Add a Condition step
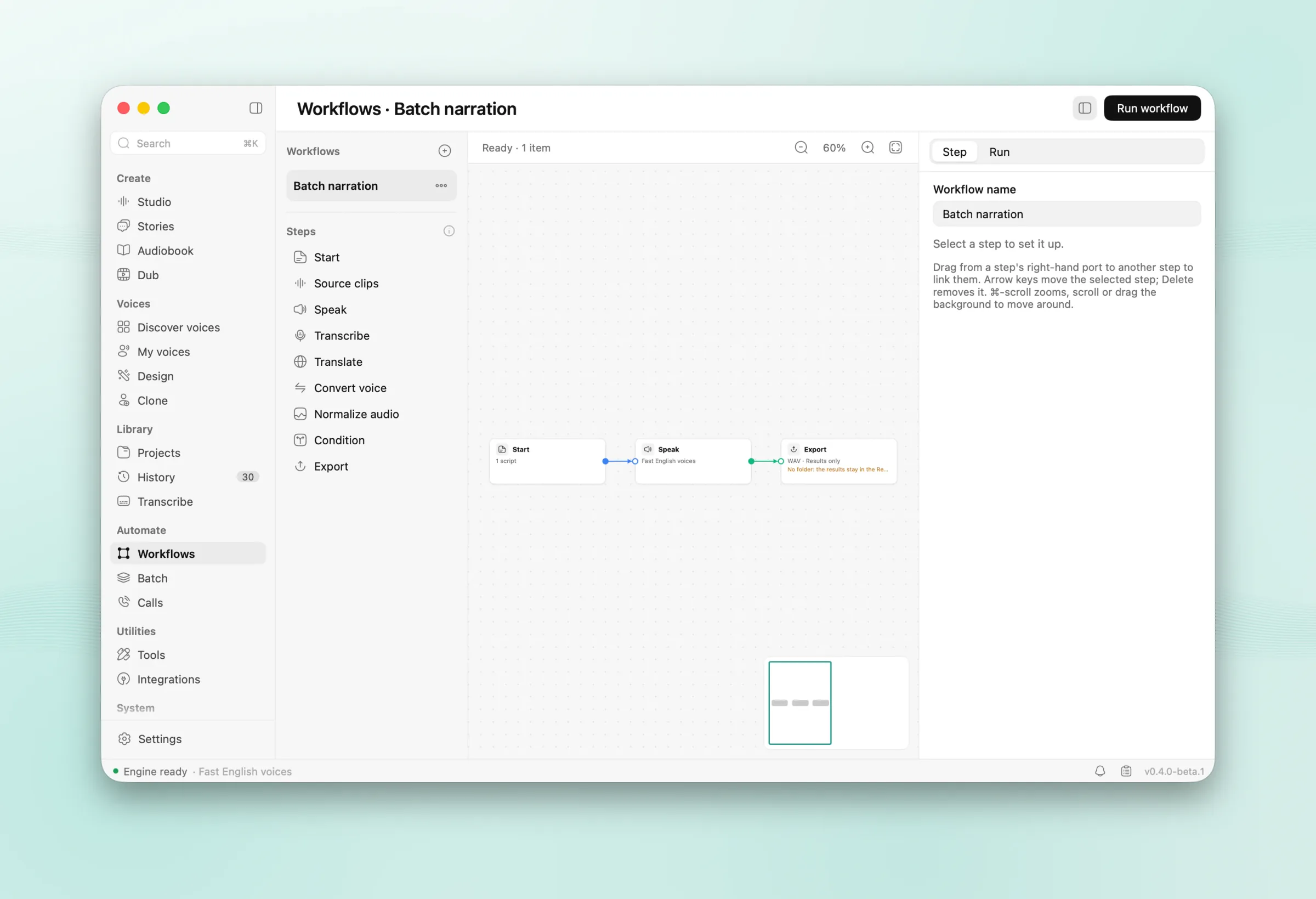This screenshot has height=899, width=1316. click(371, 440)
